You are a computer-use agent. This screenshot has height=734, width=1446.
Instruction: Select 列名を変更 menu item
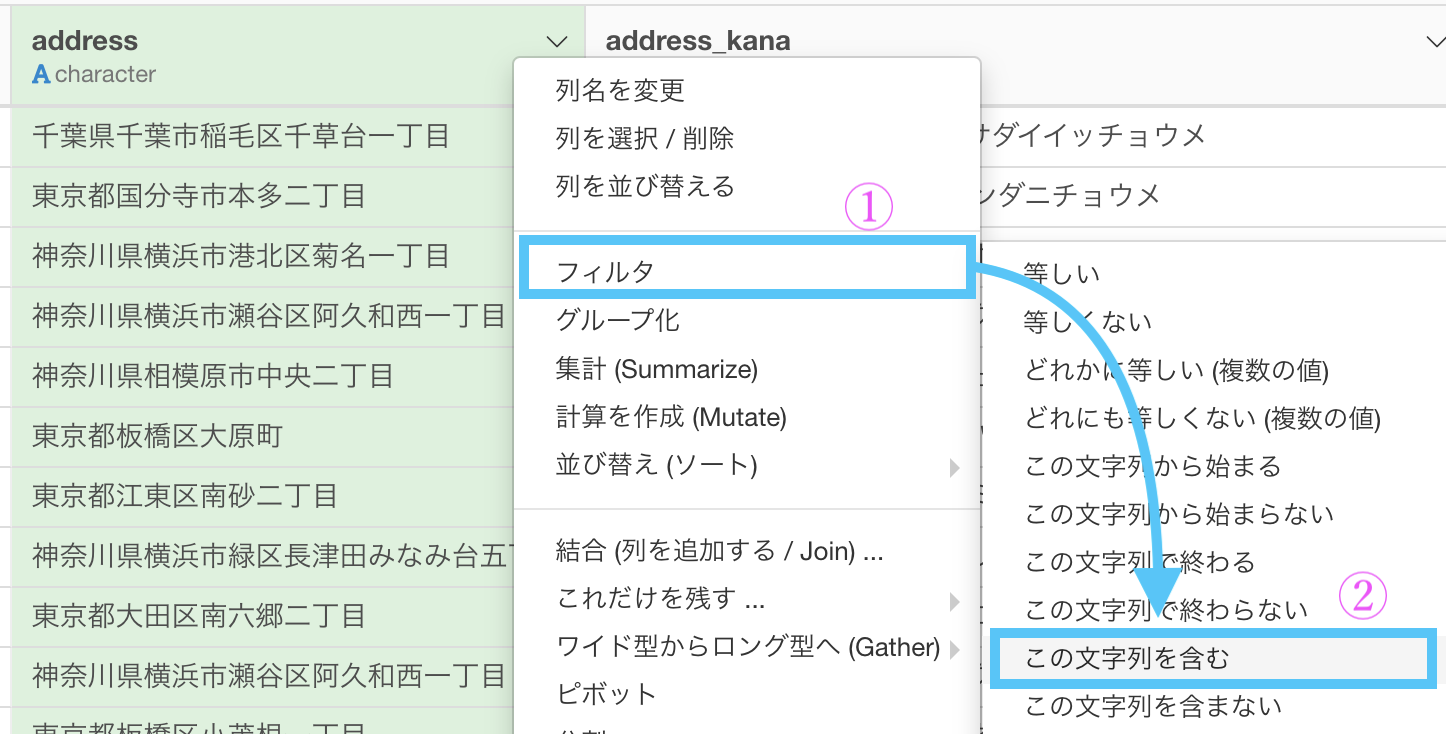click(x=620, y=91)
